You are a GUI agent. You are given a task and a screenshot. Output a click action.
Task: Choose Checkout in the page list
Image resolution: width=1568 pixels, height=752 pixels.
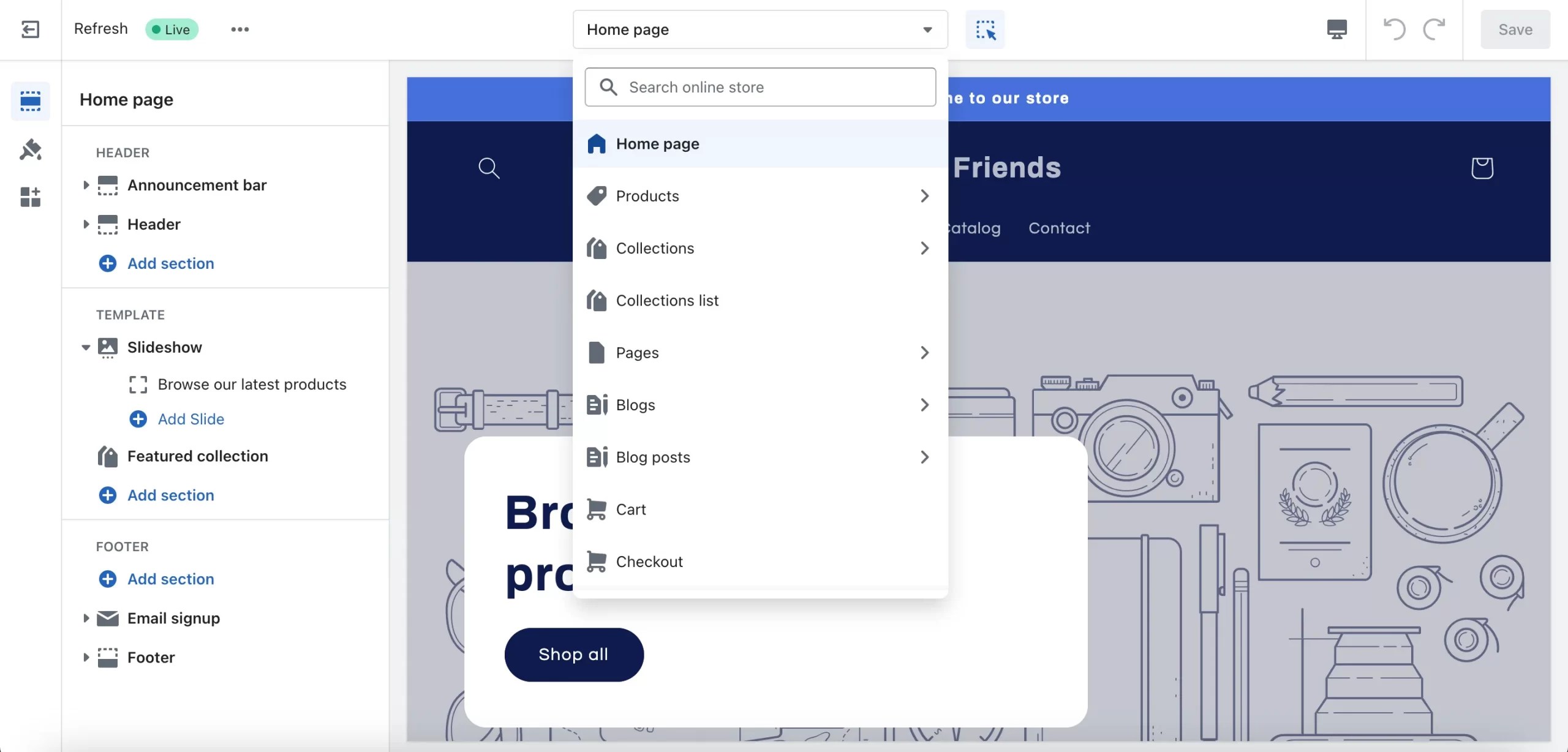tap(649, 562)
